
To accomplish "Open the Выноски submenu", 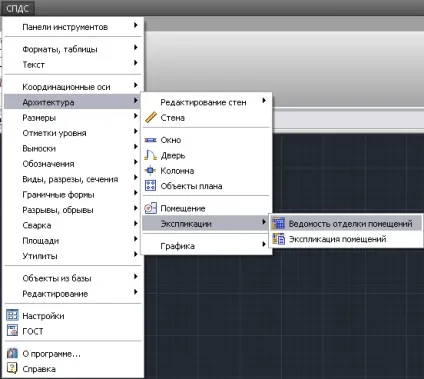I will [73, 148].
